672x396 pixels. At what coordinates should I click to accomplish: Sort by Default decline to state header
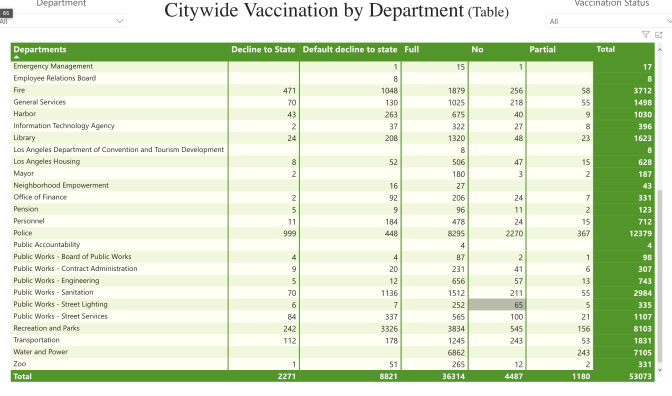pyautogui.click(x=350, y=49)
